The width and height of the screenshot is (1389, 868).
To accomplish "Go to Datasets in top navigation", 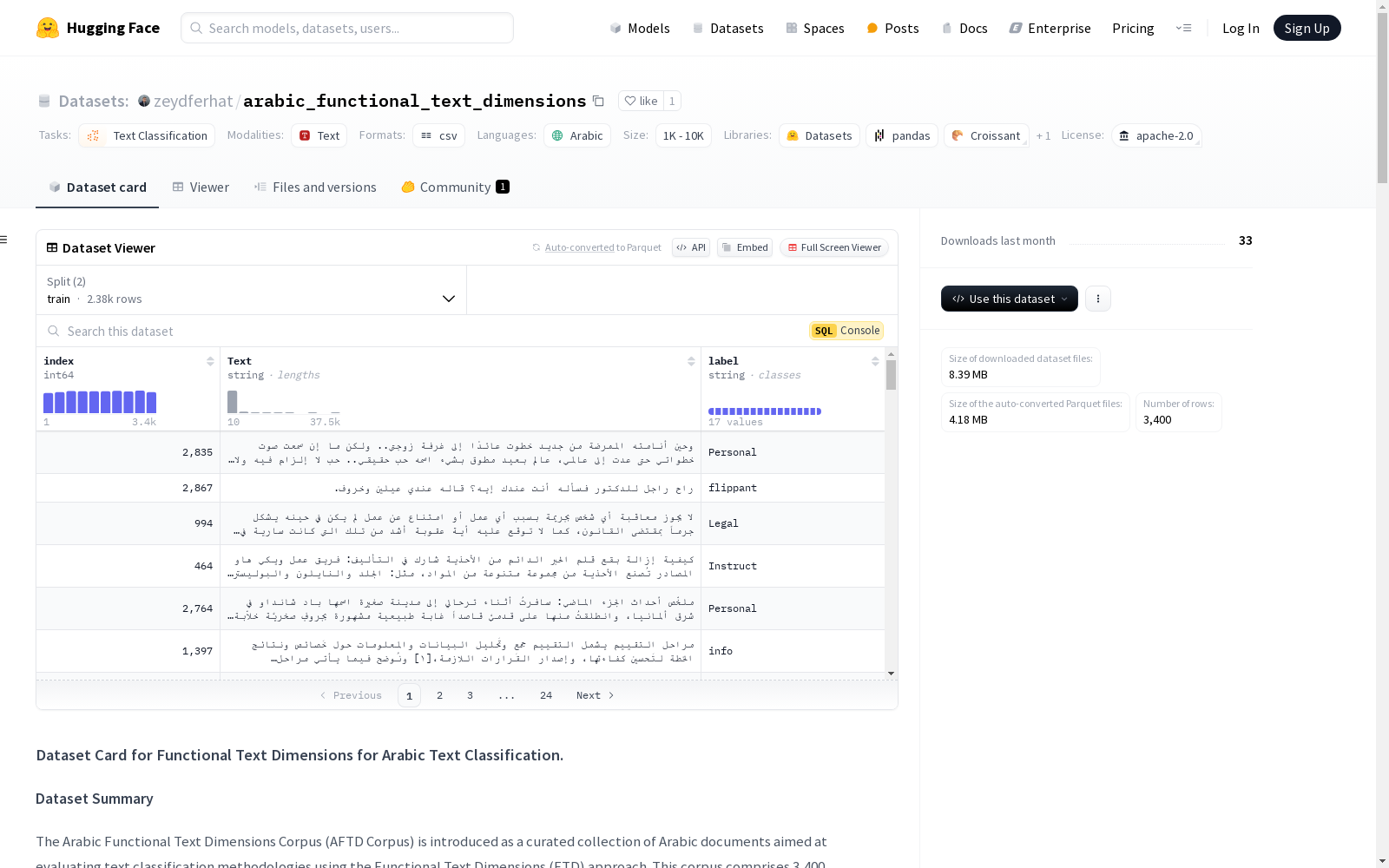I will point(727,28).
